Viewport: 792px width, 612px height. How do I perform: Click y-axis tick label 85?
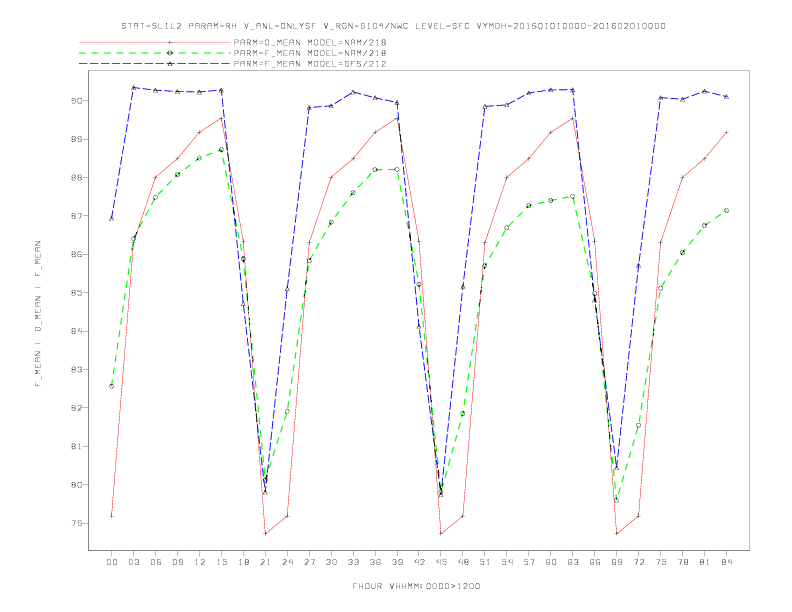pos(77,292)
